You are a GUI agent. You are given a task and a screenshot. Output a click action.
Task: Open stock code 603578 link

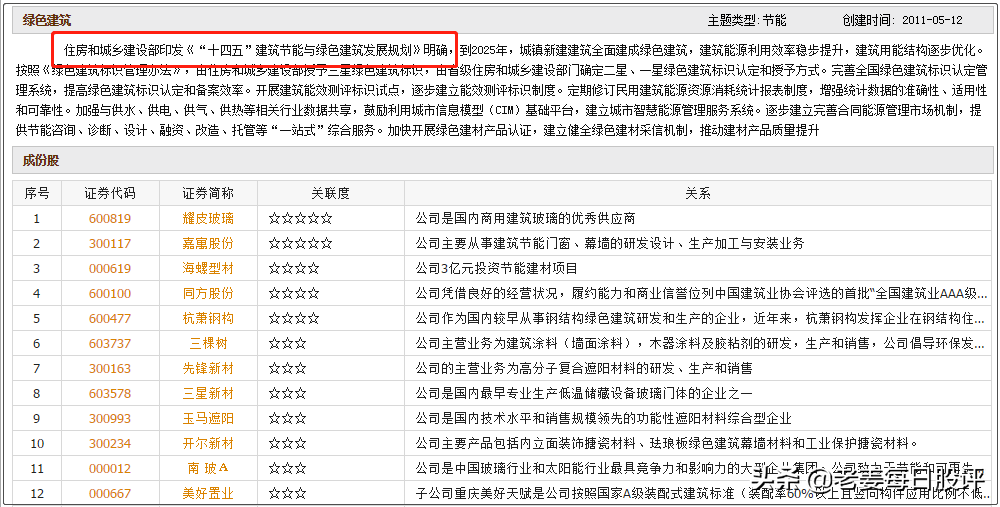pos(110,393)
